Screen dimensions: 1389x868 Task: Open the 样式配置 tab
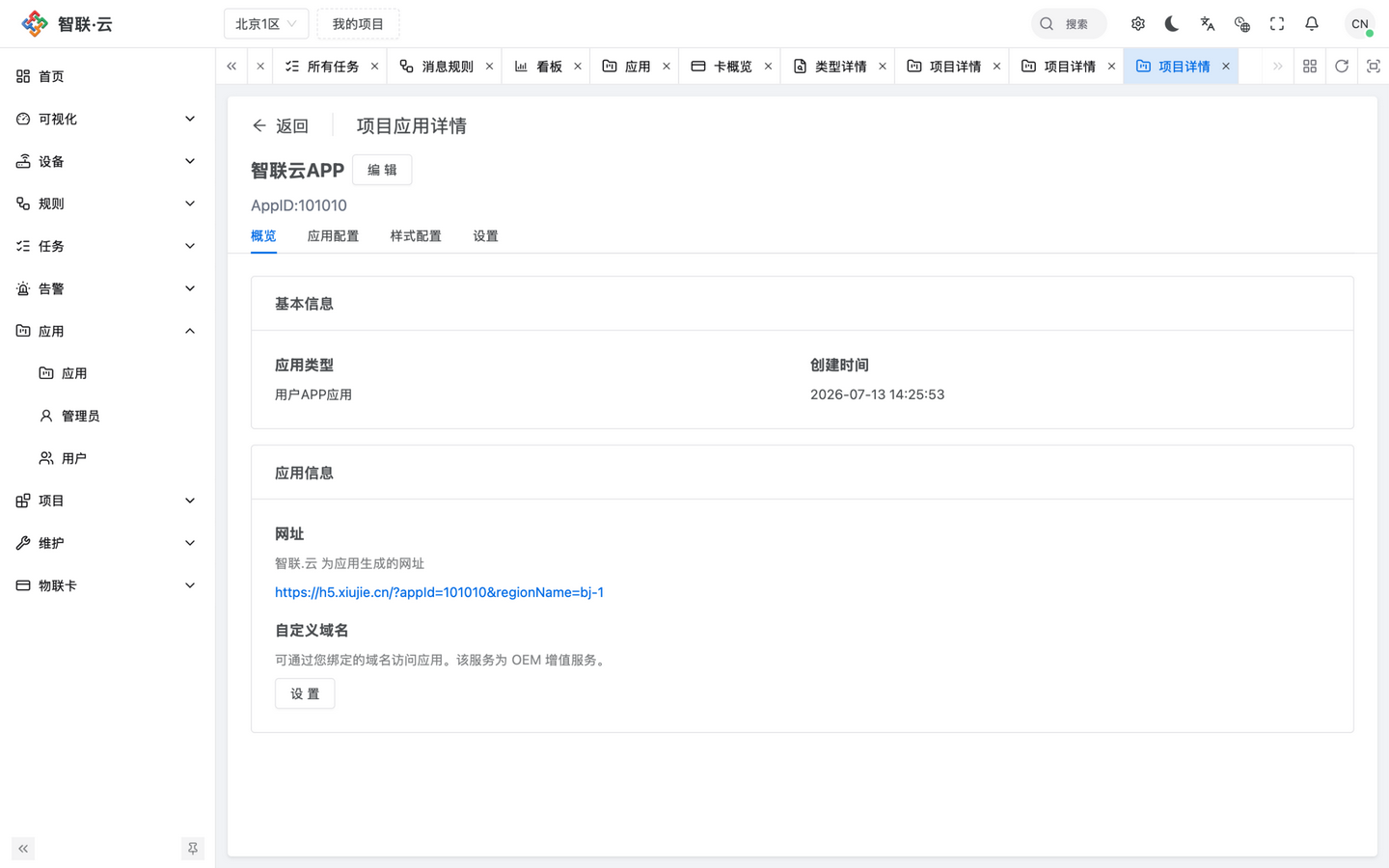pos(416,236)
